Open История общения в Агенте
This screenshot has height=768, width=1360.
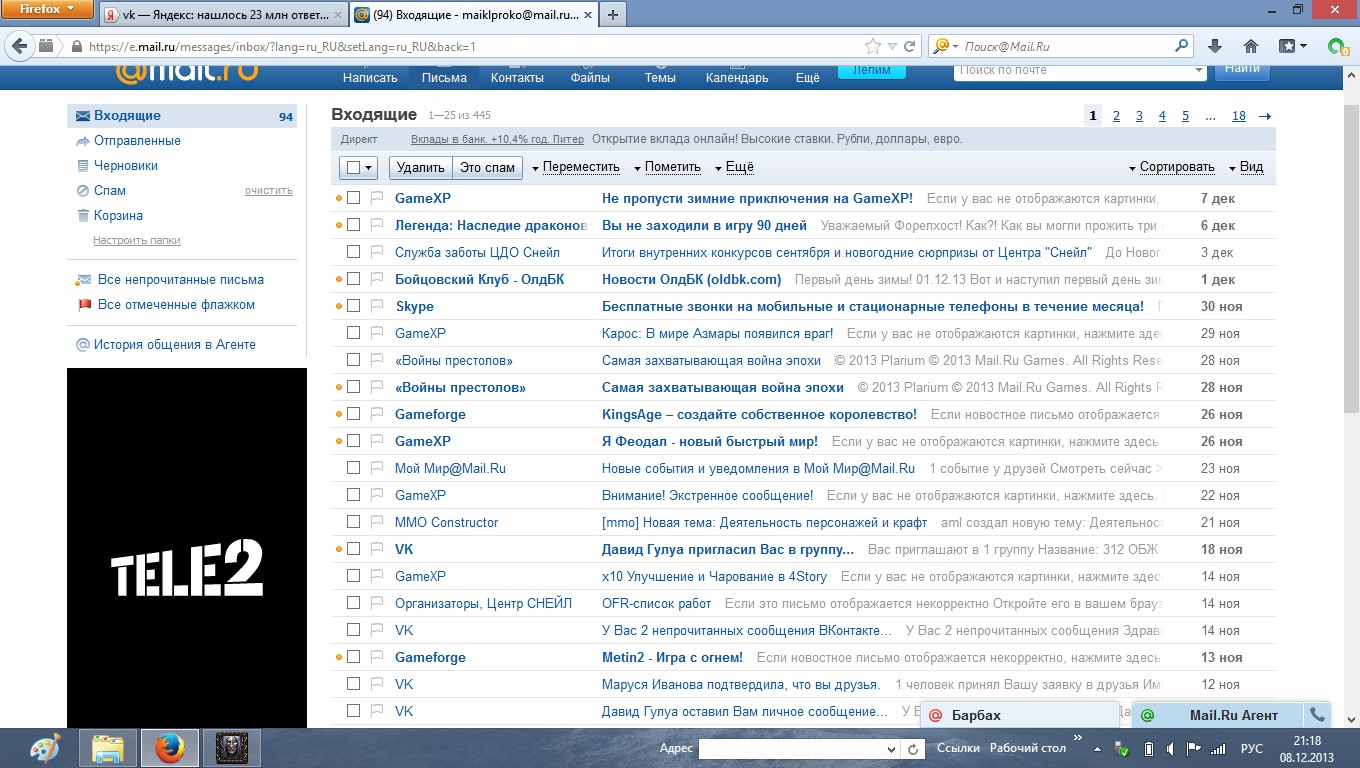(x=174, y=345)
